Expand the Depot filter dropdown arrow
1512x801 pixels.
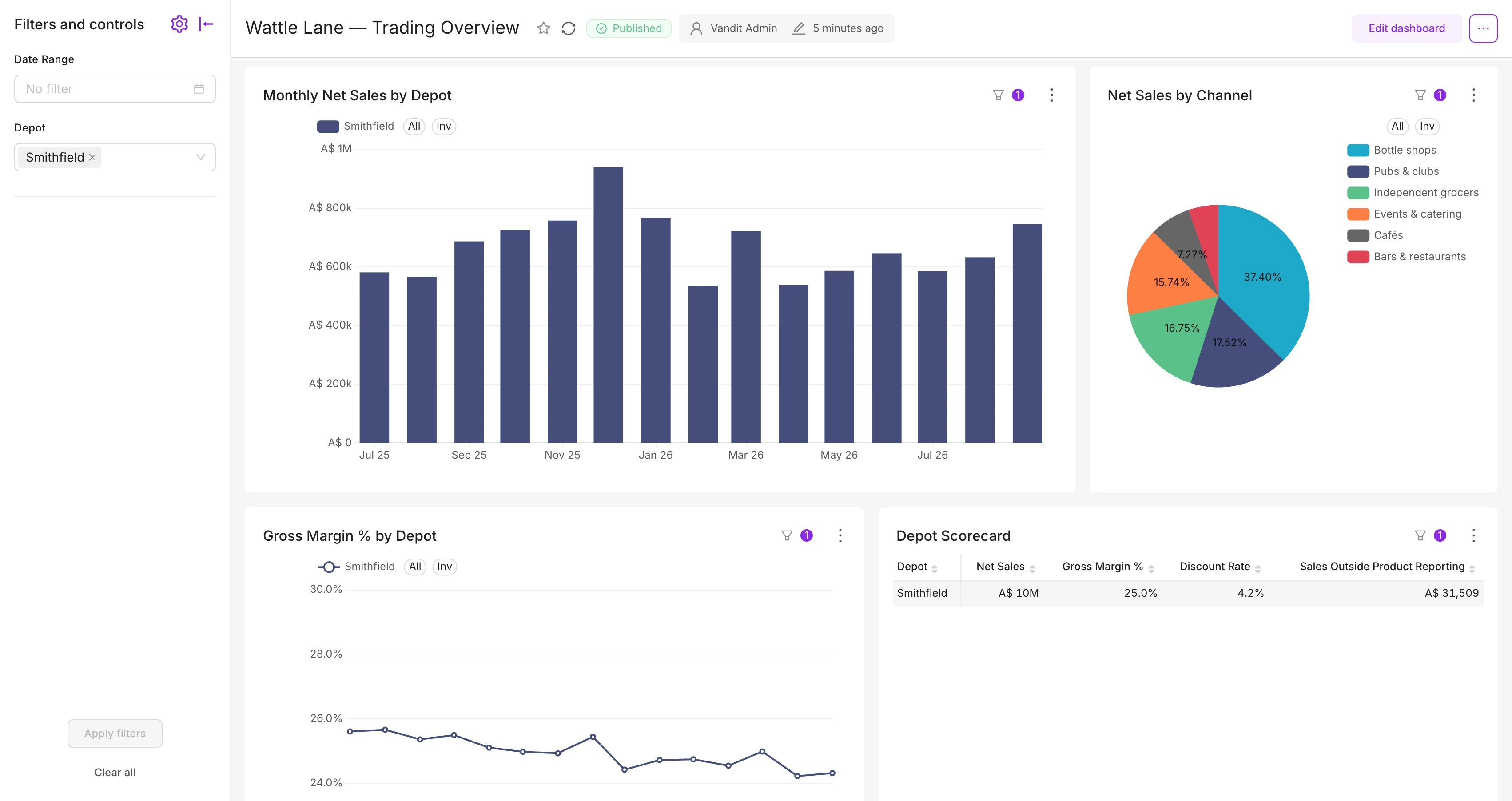(x=200, y=157)
